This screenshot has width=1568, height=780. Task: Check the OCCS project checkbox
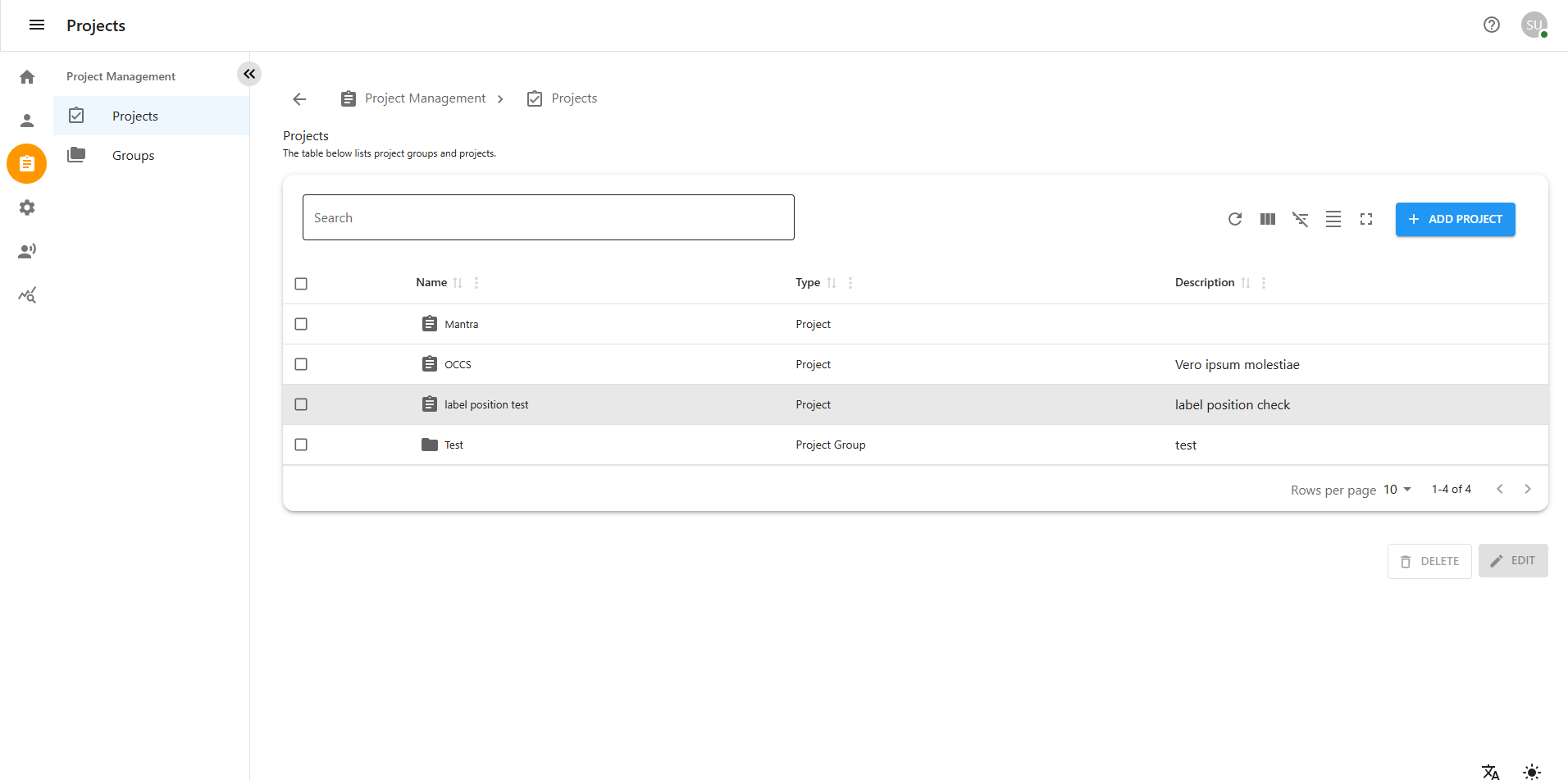click(301, 364)
